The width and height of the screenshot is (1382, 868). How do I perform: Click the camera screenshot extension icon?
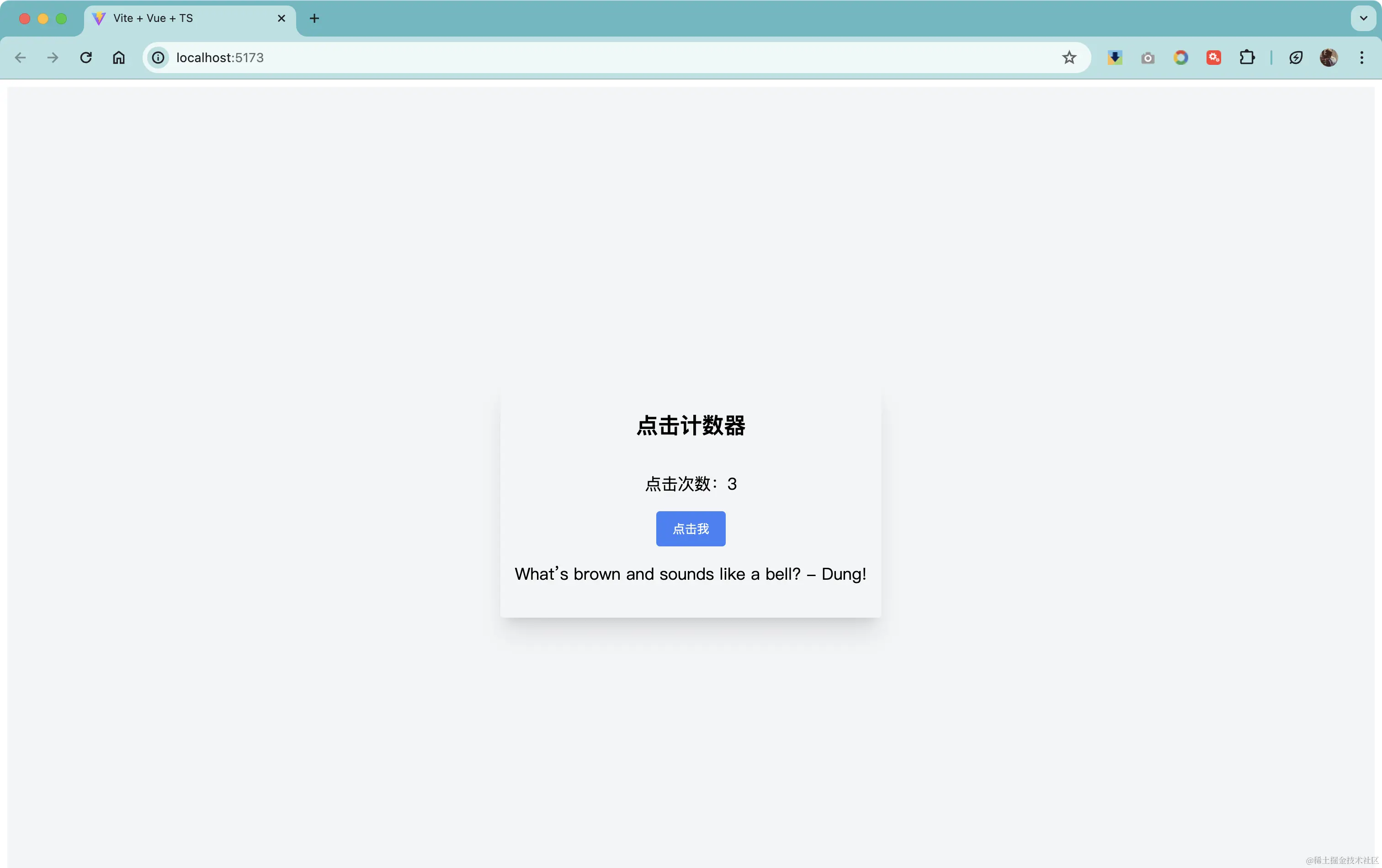click(x=1147, y=58)
